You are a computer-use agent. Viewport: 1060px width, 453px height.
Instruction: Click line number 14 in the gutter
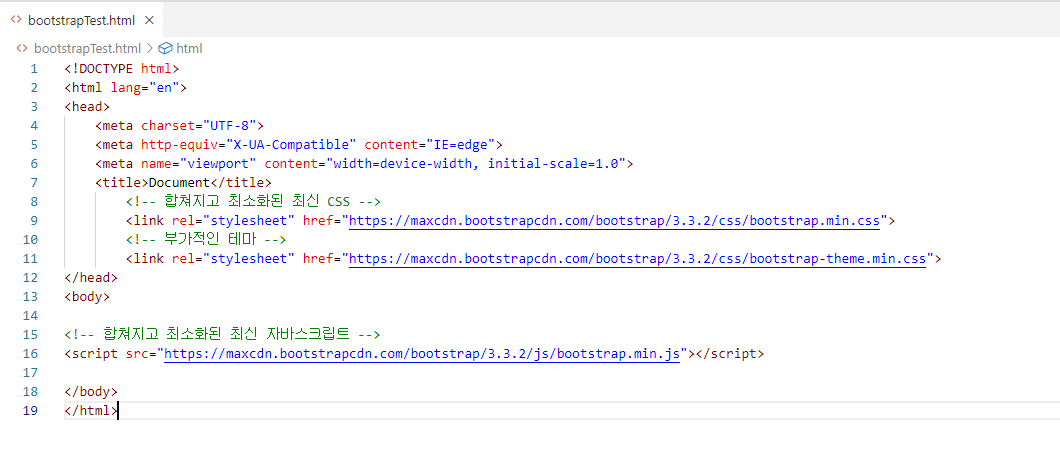click(30, 315)
